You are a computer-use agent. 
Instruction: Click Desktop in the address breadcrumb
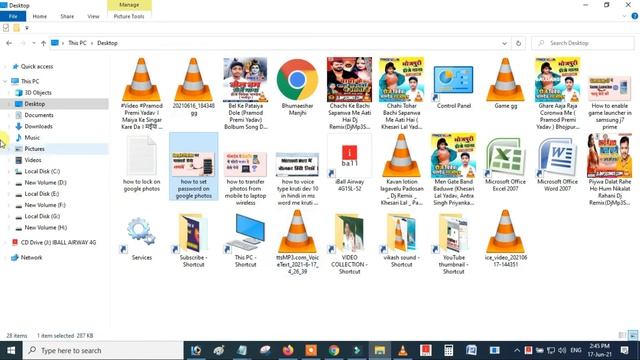(107, 43)
